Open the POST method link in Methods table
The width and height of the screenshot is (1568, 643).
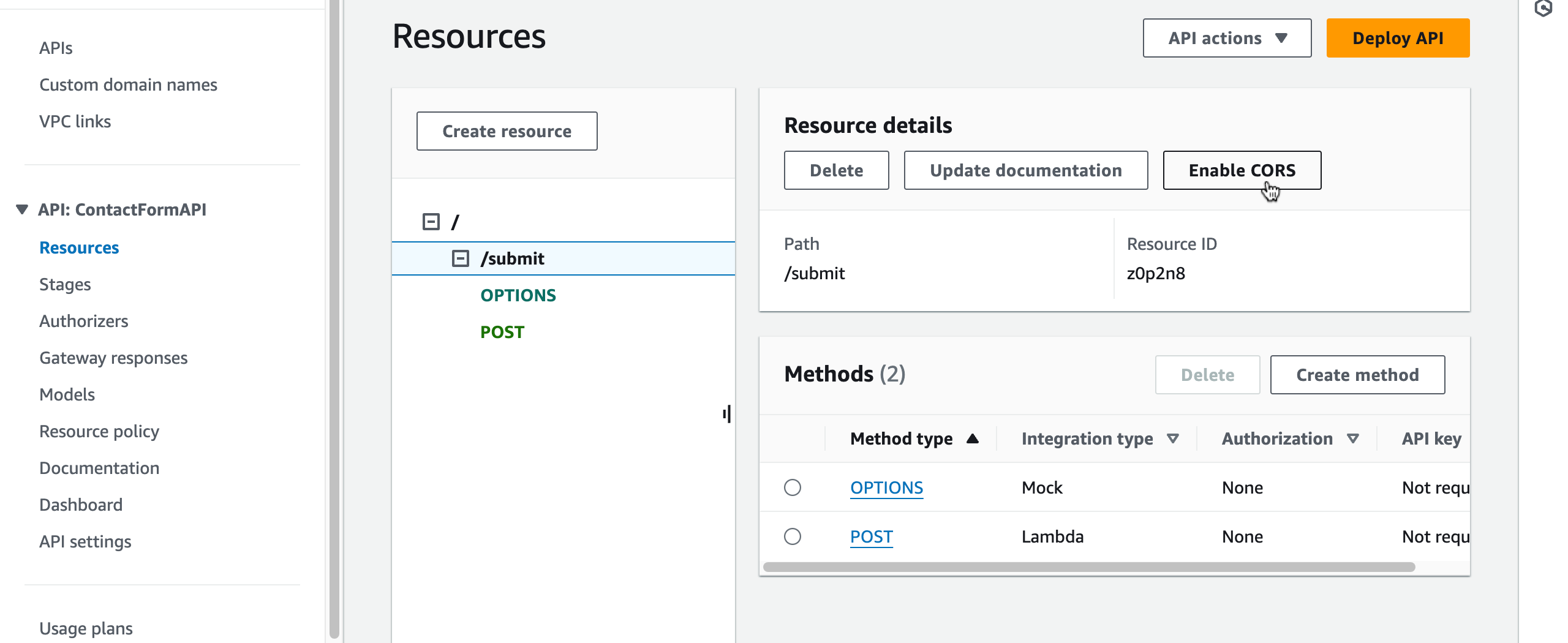click(x=871, y=536)
